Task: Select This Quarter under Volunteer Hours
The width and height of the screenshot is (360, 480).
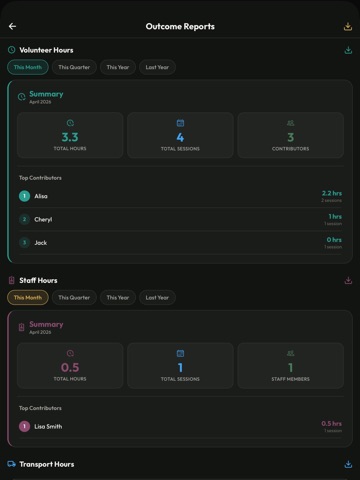Action: pyautogui.click(x=74, y=67)
